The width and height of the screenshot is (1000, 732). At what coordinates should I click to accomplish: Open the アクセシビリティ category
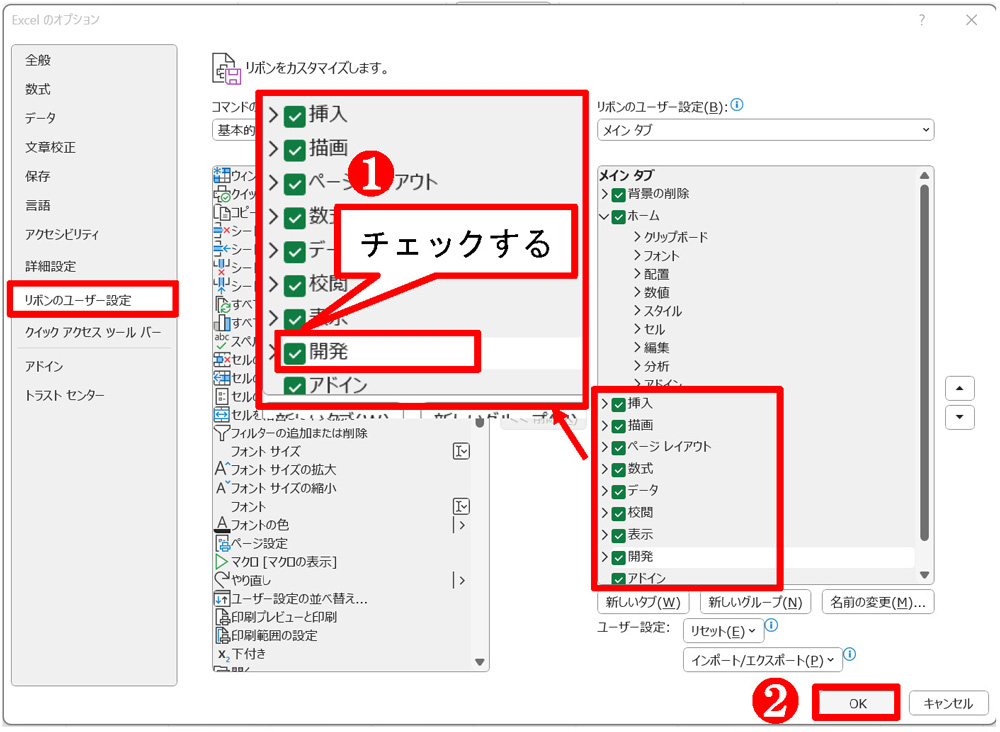[x=62, y=235]
